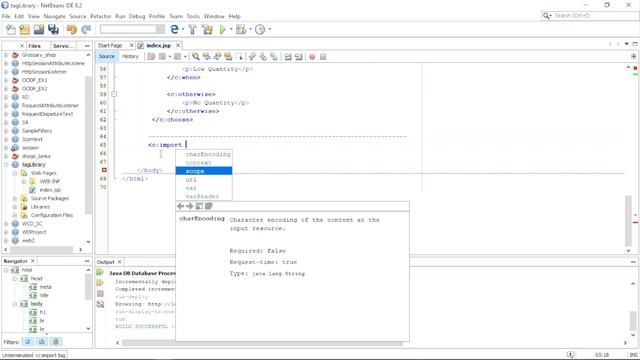This screenshot has height=360, width=640.
Task: Click the New File toolbar icon
Action: click(11, 29)
